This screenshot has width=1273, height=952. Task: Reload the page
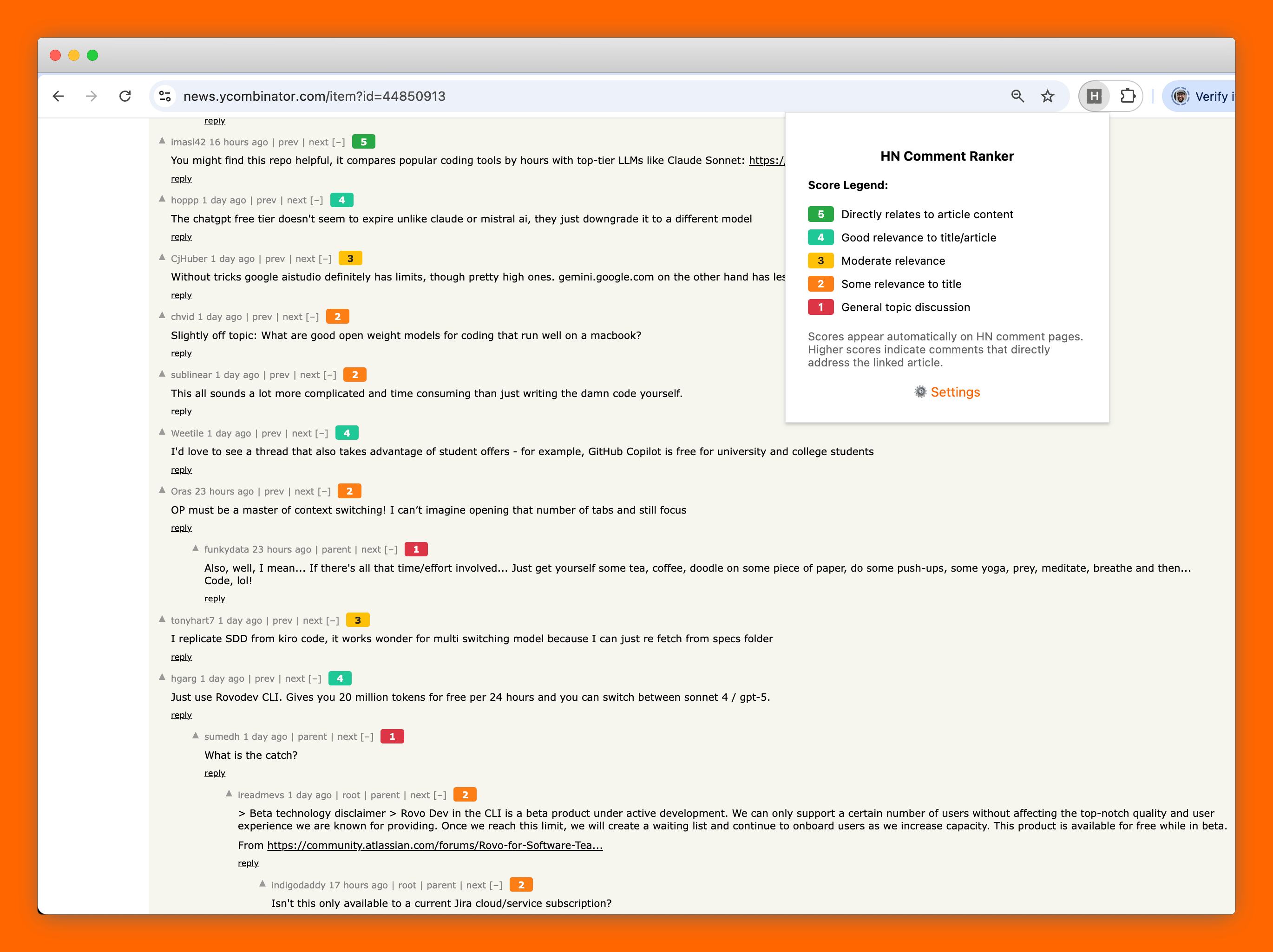125,96
